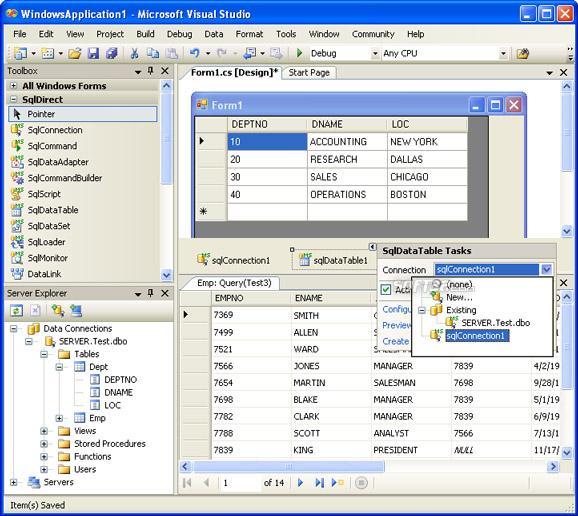Image resolution: width=578 pixels, height=516 pixels.
Task: Open the Data menu
Action: [x=214, y=34]
